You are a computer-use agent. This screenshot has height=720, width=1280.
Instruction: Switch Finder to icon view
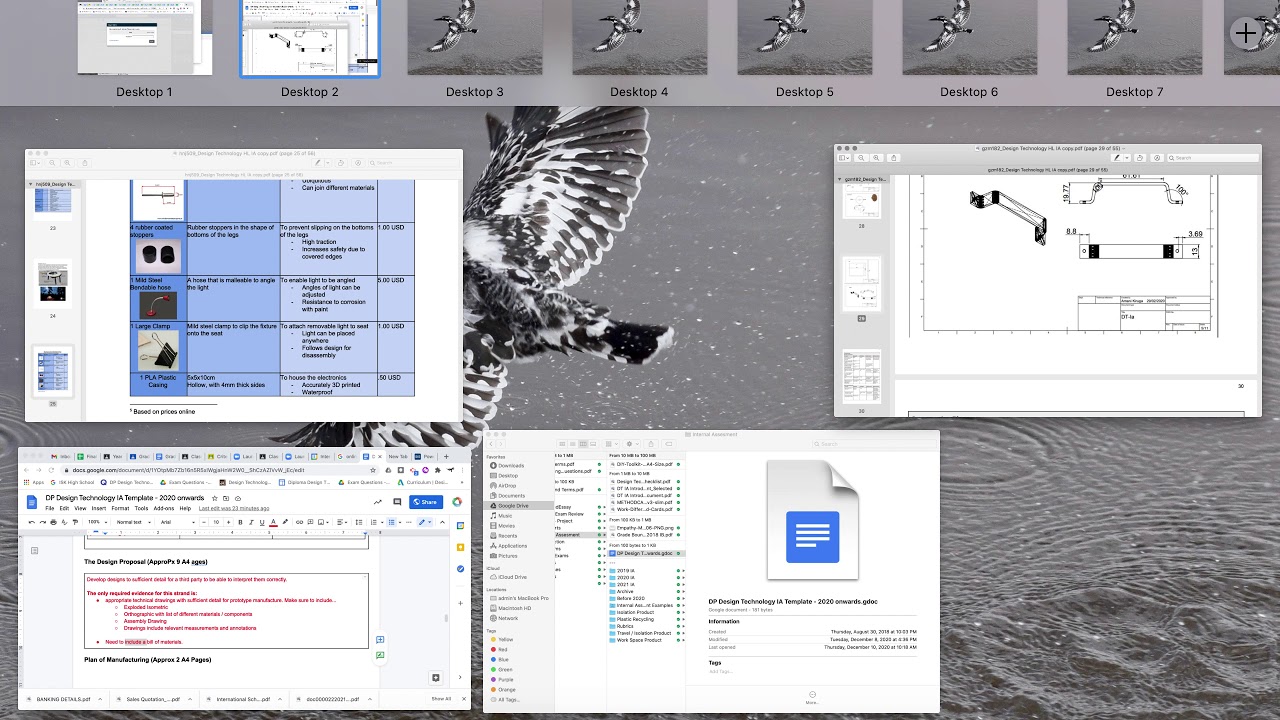[x=562, y=444]
